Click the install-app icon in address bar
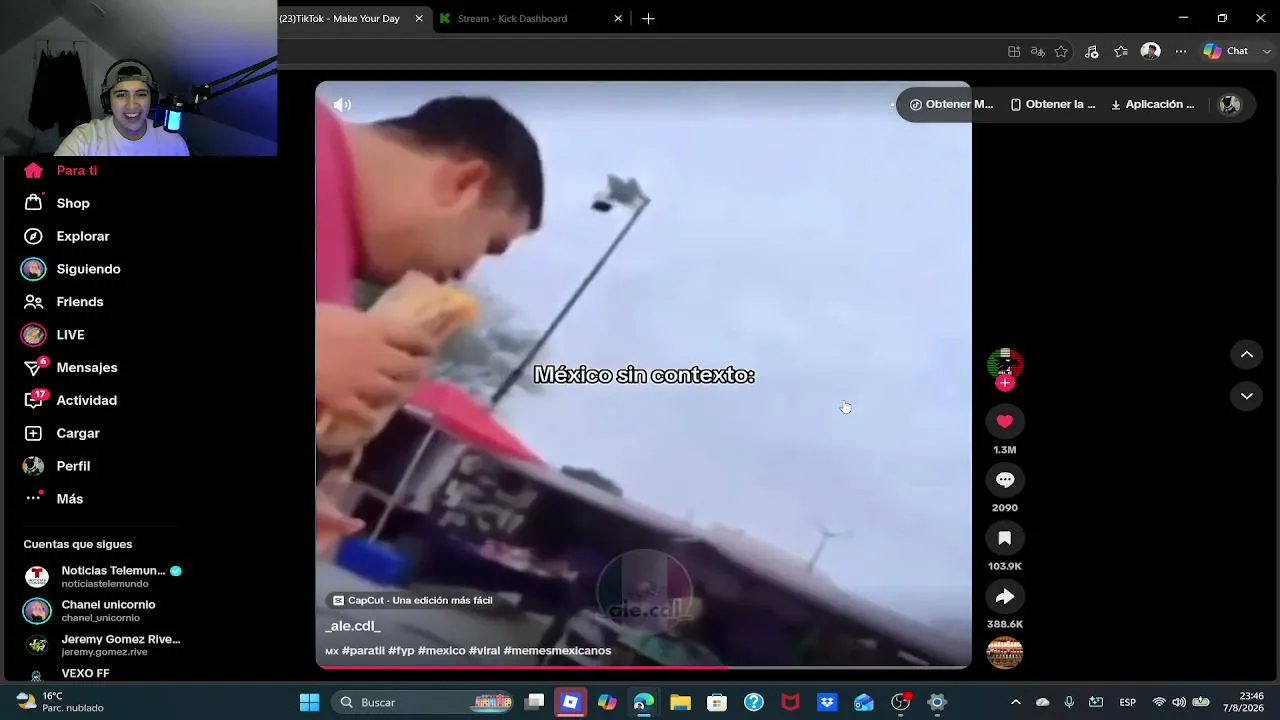 pos(1014,52)
